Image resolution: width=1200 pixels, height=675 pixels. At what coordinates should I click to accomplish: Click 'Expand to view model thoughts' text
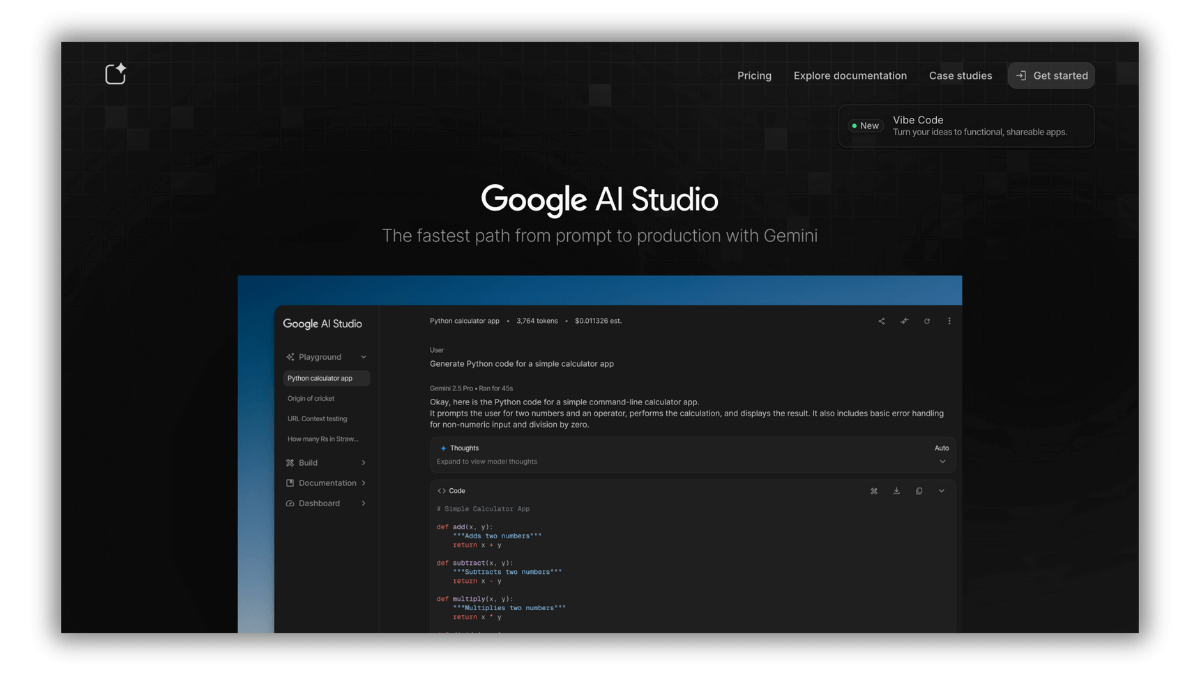487,462
